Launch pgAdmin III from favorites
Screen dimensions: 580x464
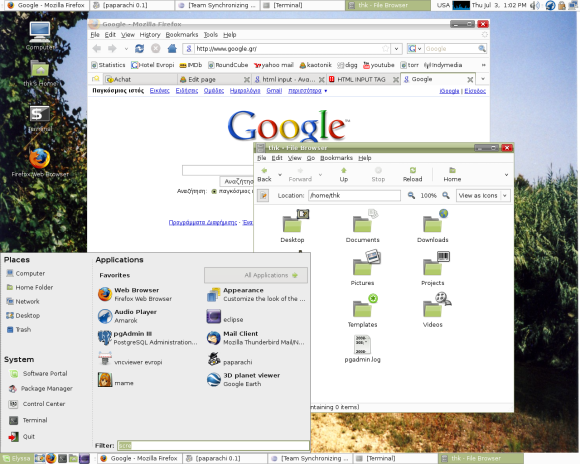(147, 338)
